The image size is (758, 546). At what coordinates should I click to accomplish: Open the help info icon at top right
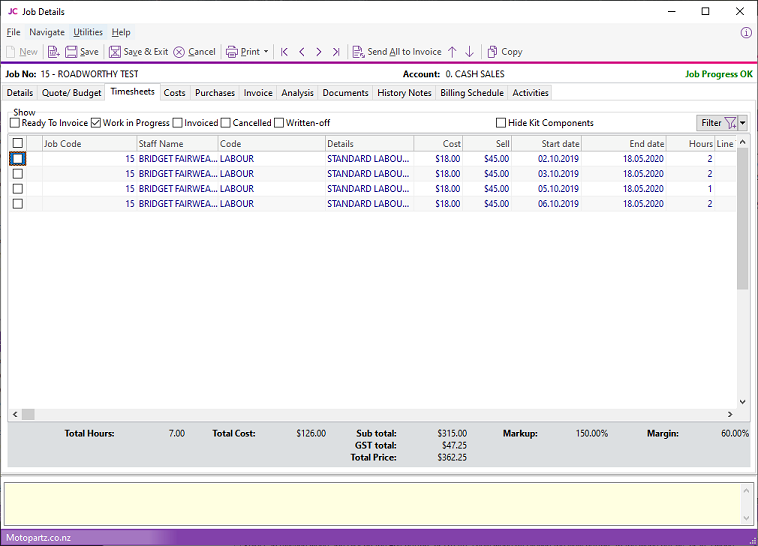click(746, 32)
